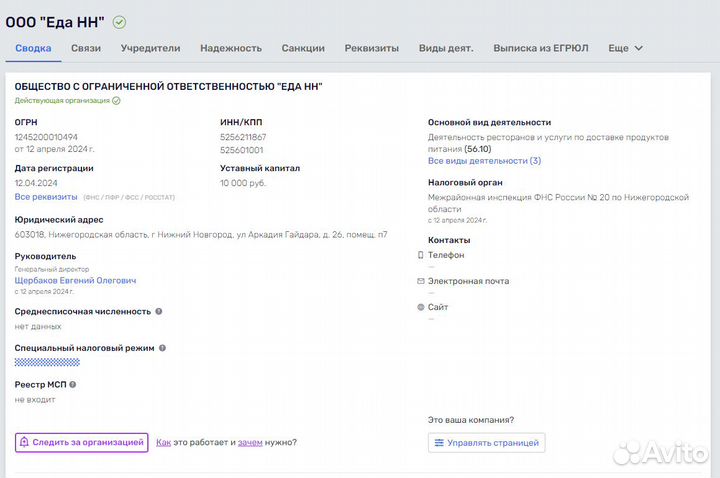Viewport: 720px width, 478px height.
Task: Click the blurred special tax regime value
Action: point(47,362)
